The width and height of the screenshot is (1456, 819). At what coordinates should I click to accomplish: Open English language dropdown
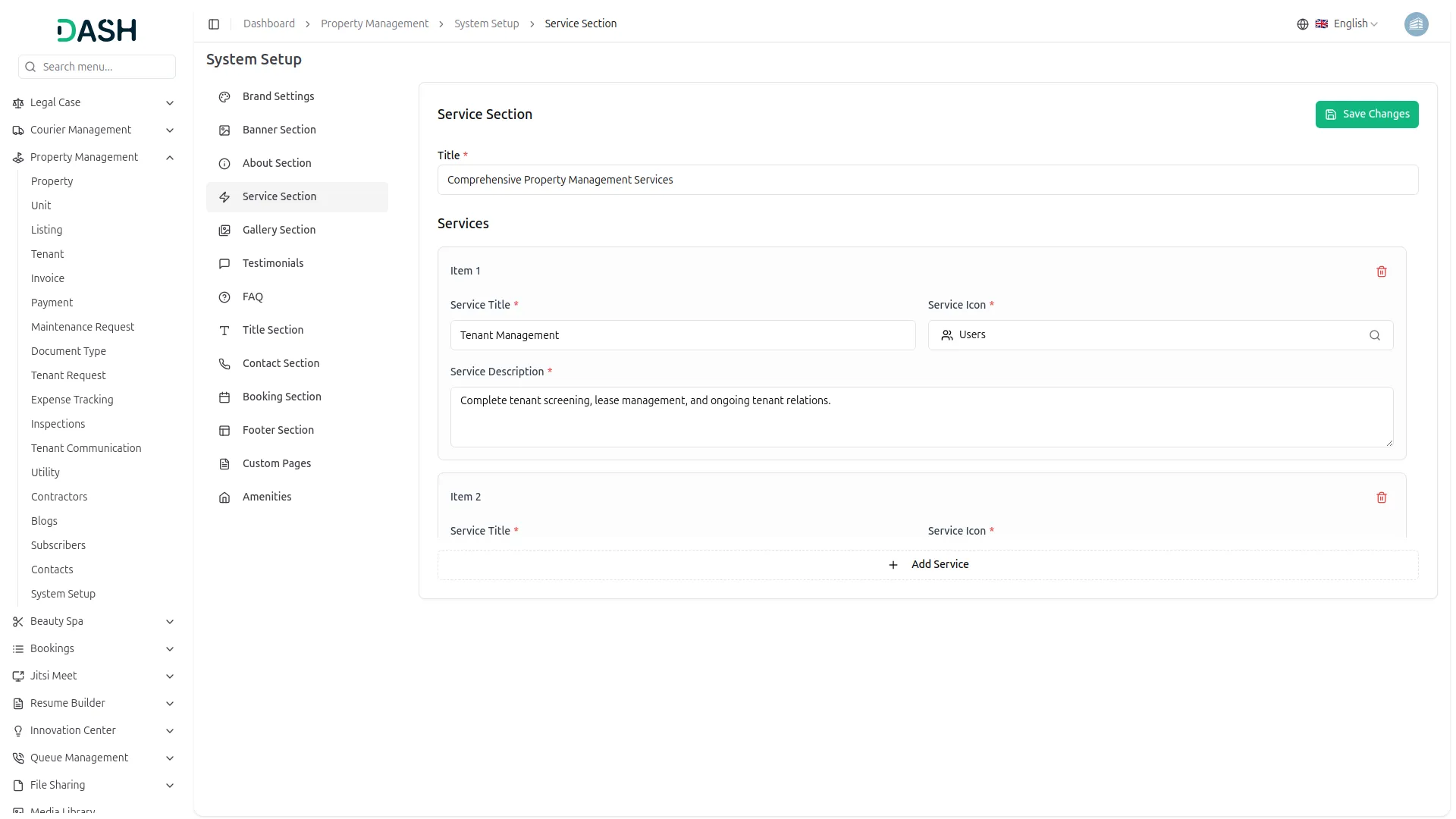tap(1354, 24)
